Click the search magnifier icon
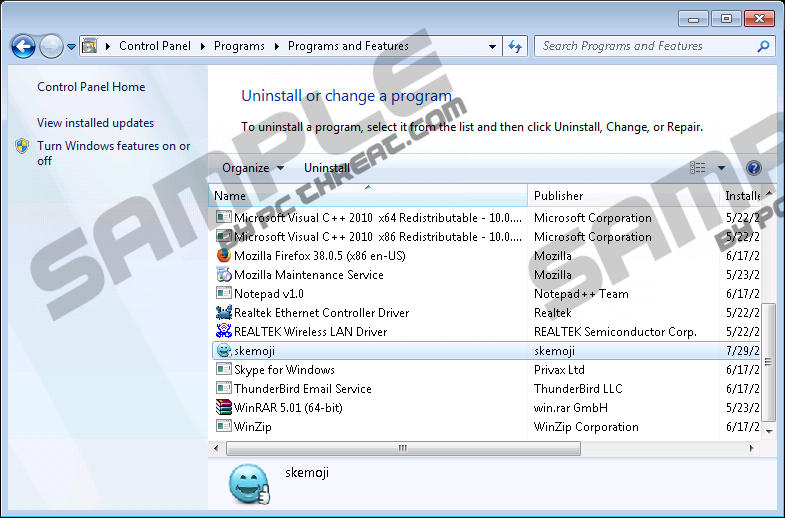Viewport: 785px width, 518px height. [x=764, y=46]
